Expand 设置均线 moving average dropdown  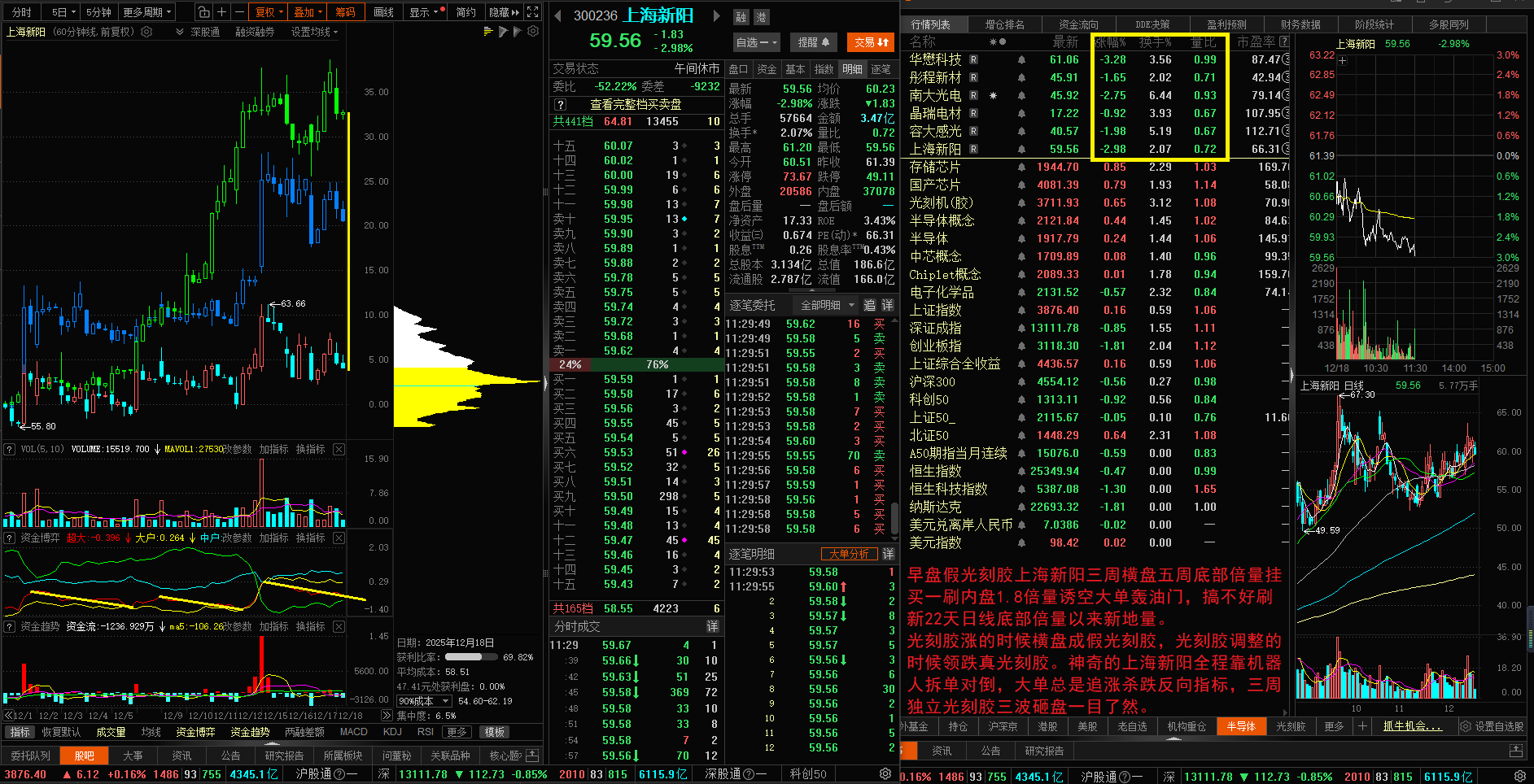pos(314,32)
